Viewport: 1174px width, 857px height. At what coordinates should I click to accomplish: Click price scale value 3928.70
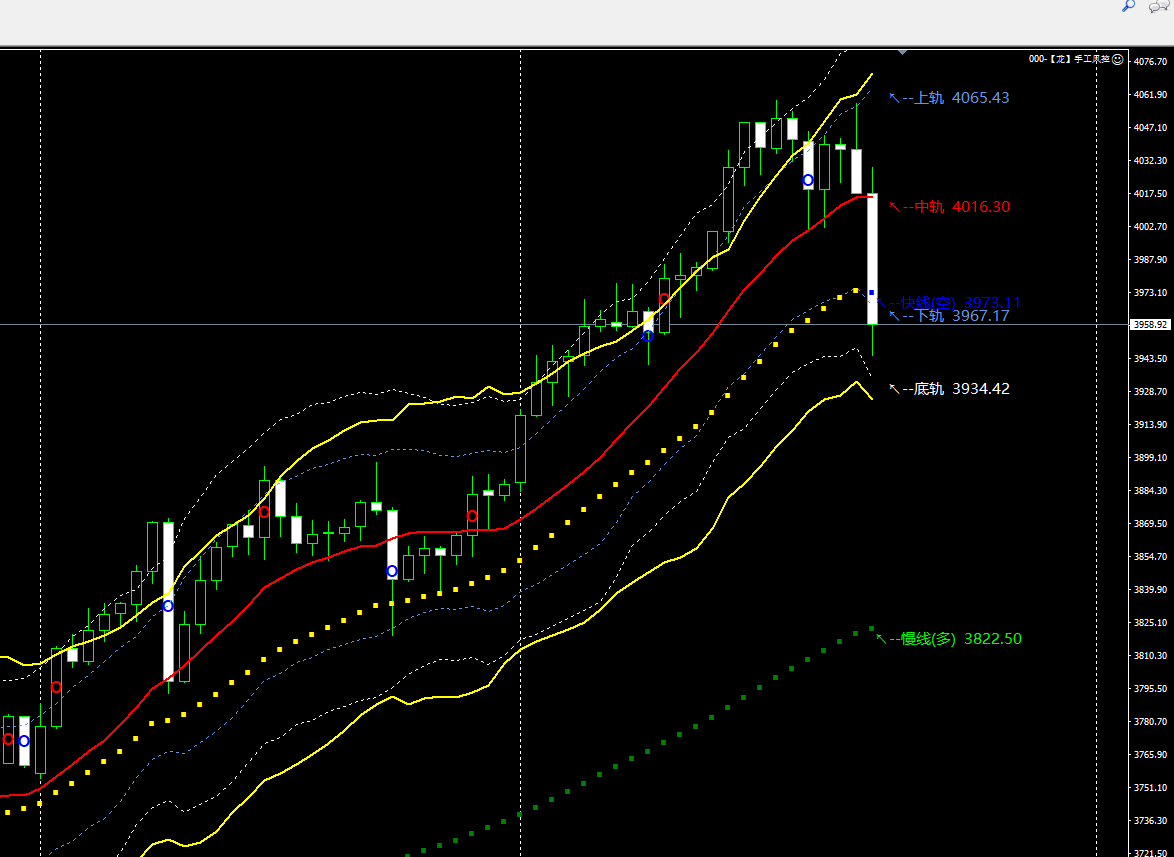tap(1151, 391)
